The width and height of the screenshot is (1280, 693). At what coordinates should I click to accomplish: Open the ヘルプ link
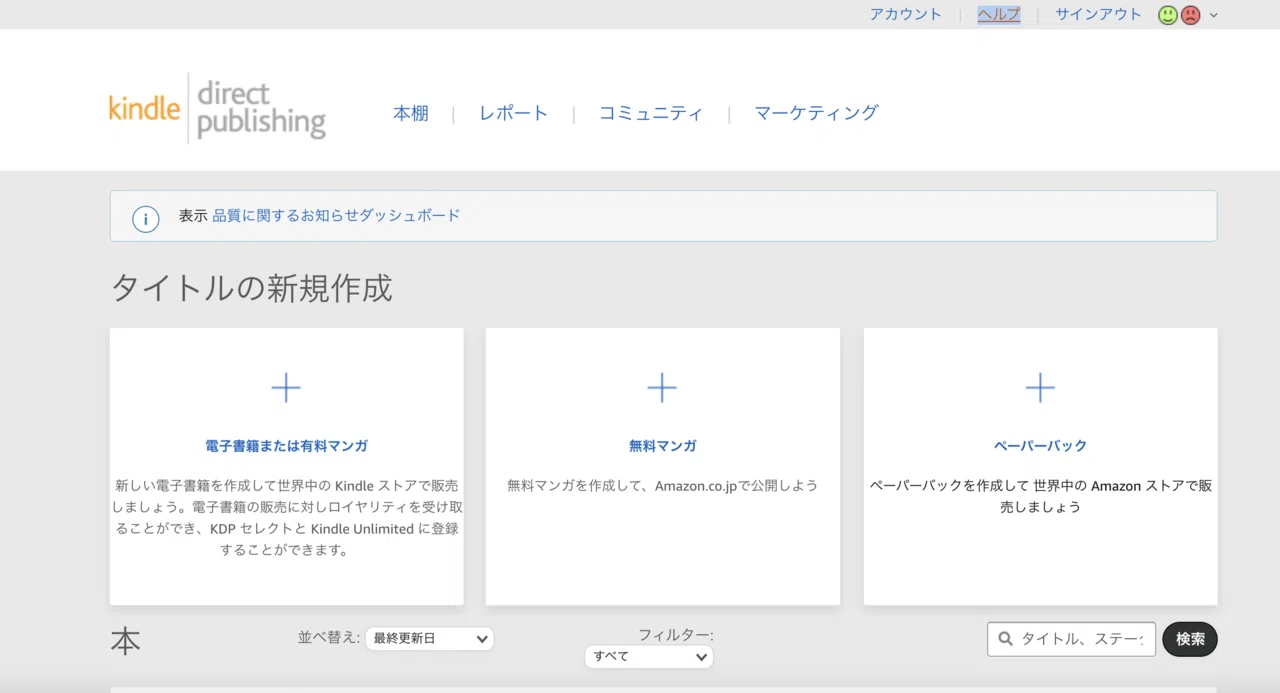tap(999, 14)
